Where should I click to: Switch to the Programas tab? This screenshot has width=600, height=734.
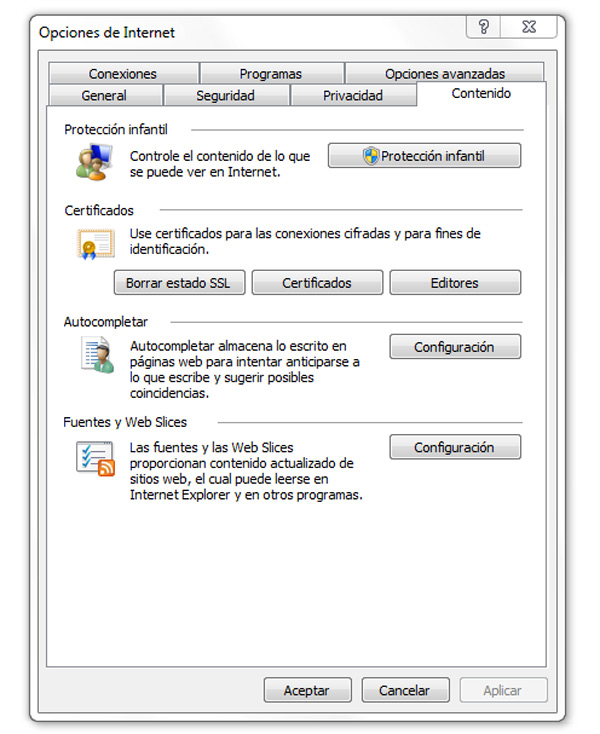tap(271, 74)
